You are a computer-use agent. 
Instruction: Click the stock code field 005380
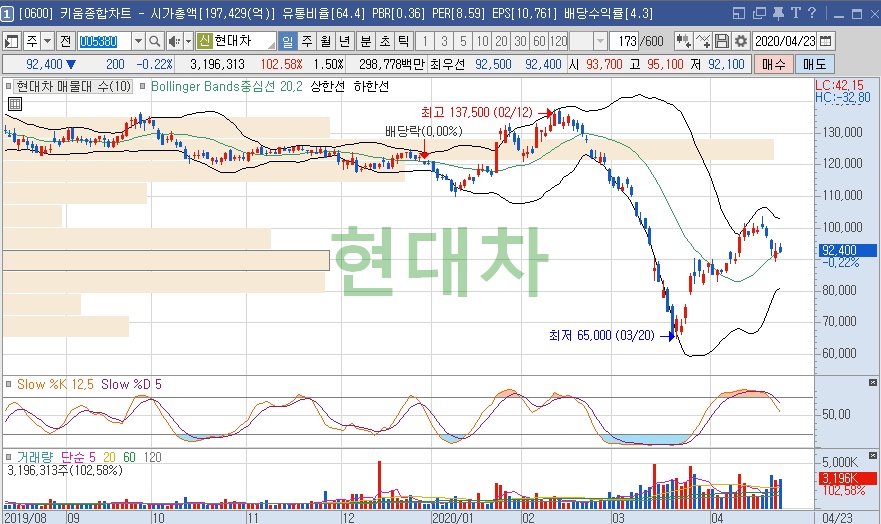pyautogui.click(x=104, y=41)
